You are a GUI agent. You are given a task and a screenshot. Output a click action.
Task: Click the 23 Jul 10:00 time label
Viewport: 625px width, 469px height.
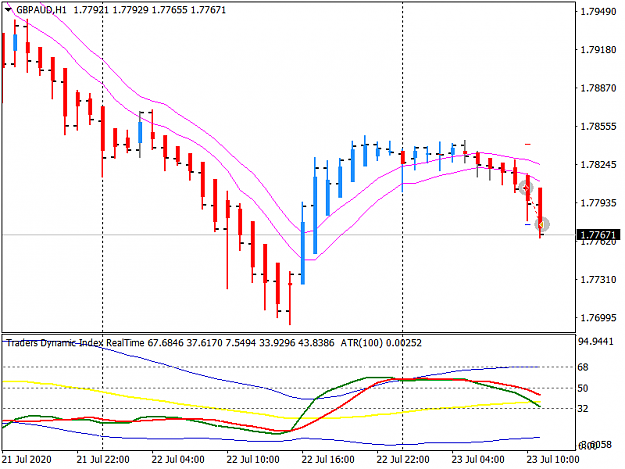click(x=552, y=459)
